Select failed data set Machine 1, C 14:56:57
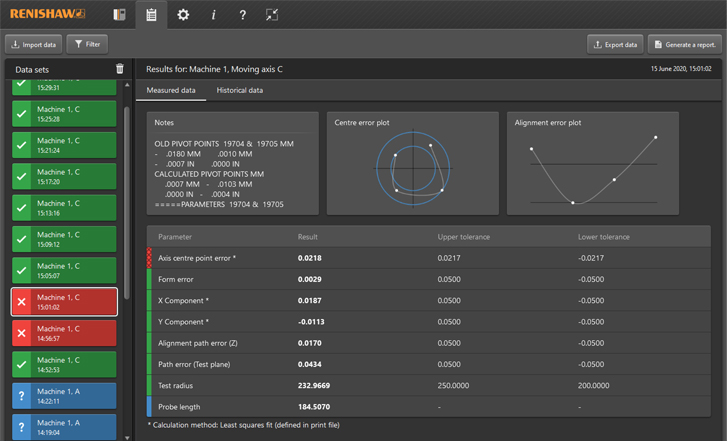 64,333
